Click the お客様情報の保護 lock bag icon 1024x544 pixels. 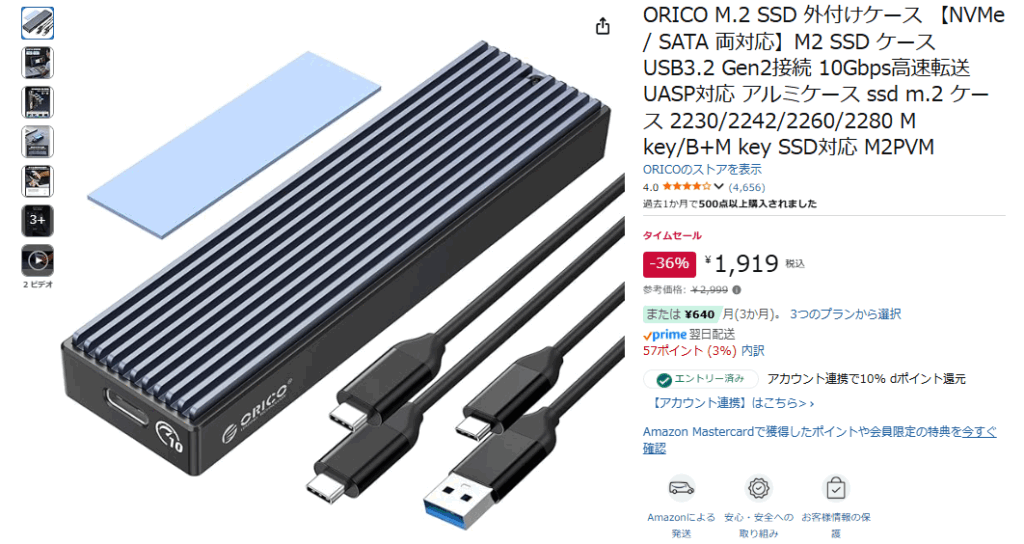click(x=836, y=488)
